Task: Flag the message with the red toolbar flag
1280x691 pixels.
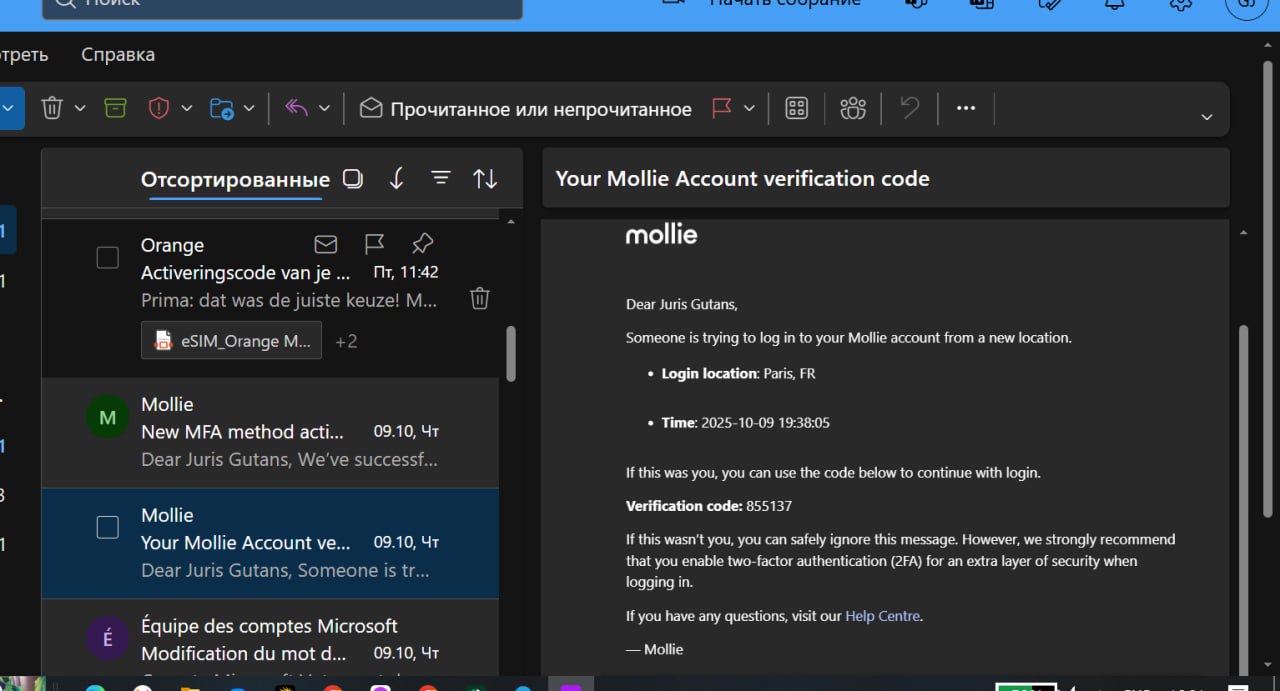Action: coord(722,108)
